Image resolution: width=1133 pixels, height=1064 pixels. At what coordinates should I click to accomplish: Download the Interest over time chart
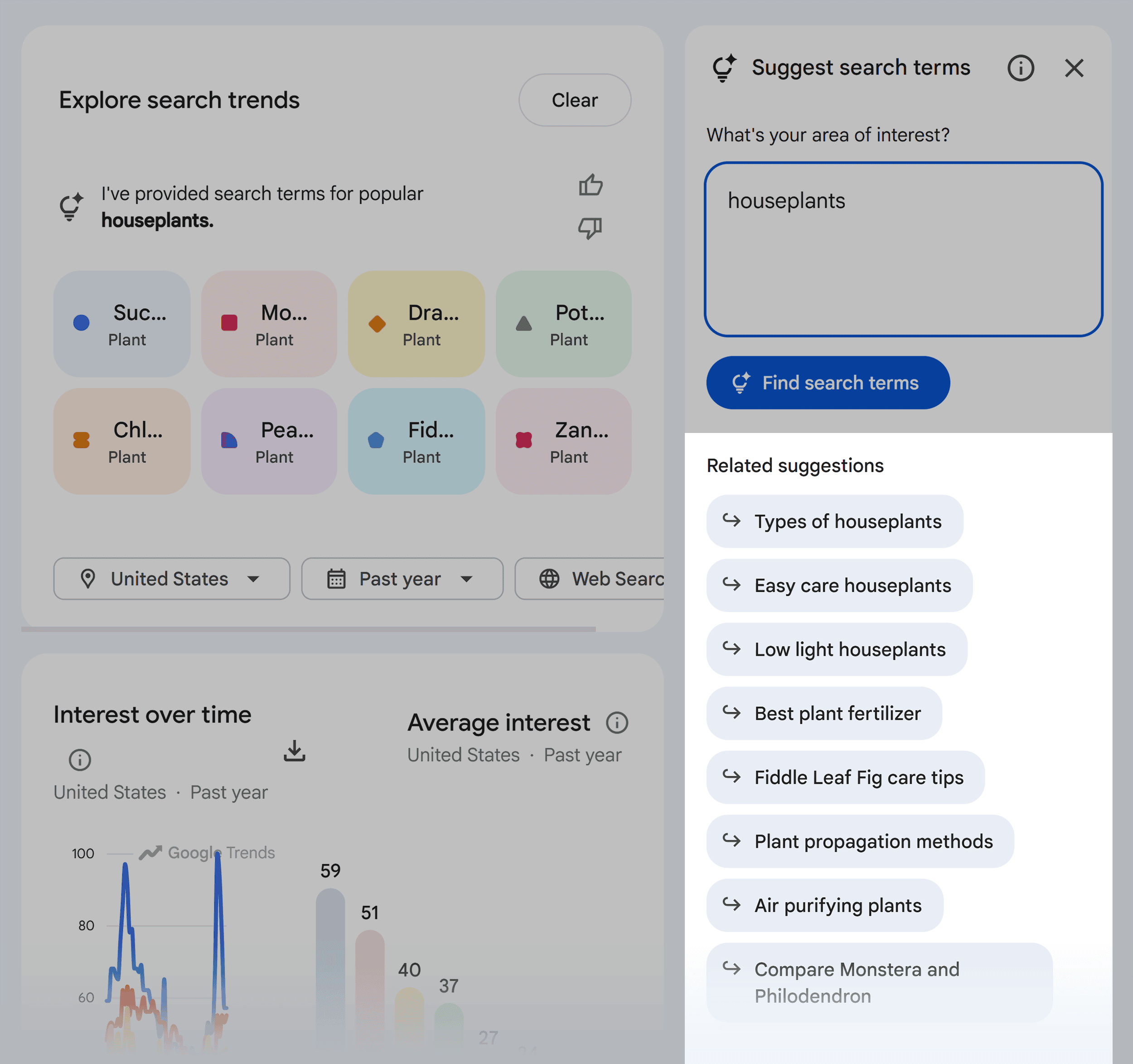pyautogui.click(x=295, y=752)
